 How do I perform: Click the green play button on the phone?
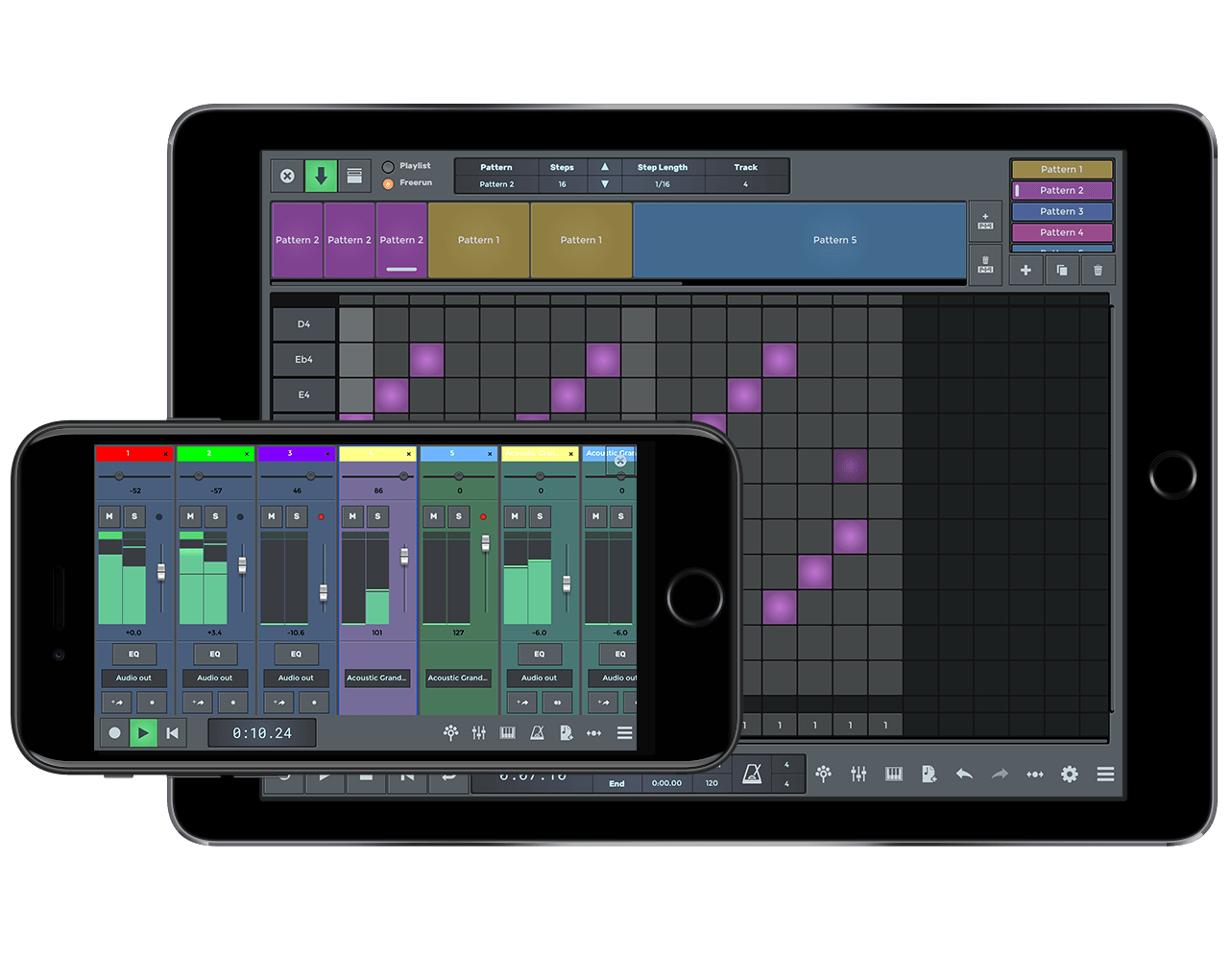[x=143, y=733]
